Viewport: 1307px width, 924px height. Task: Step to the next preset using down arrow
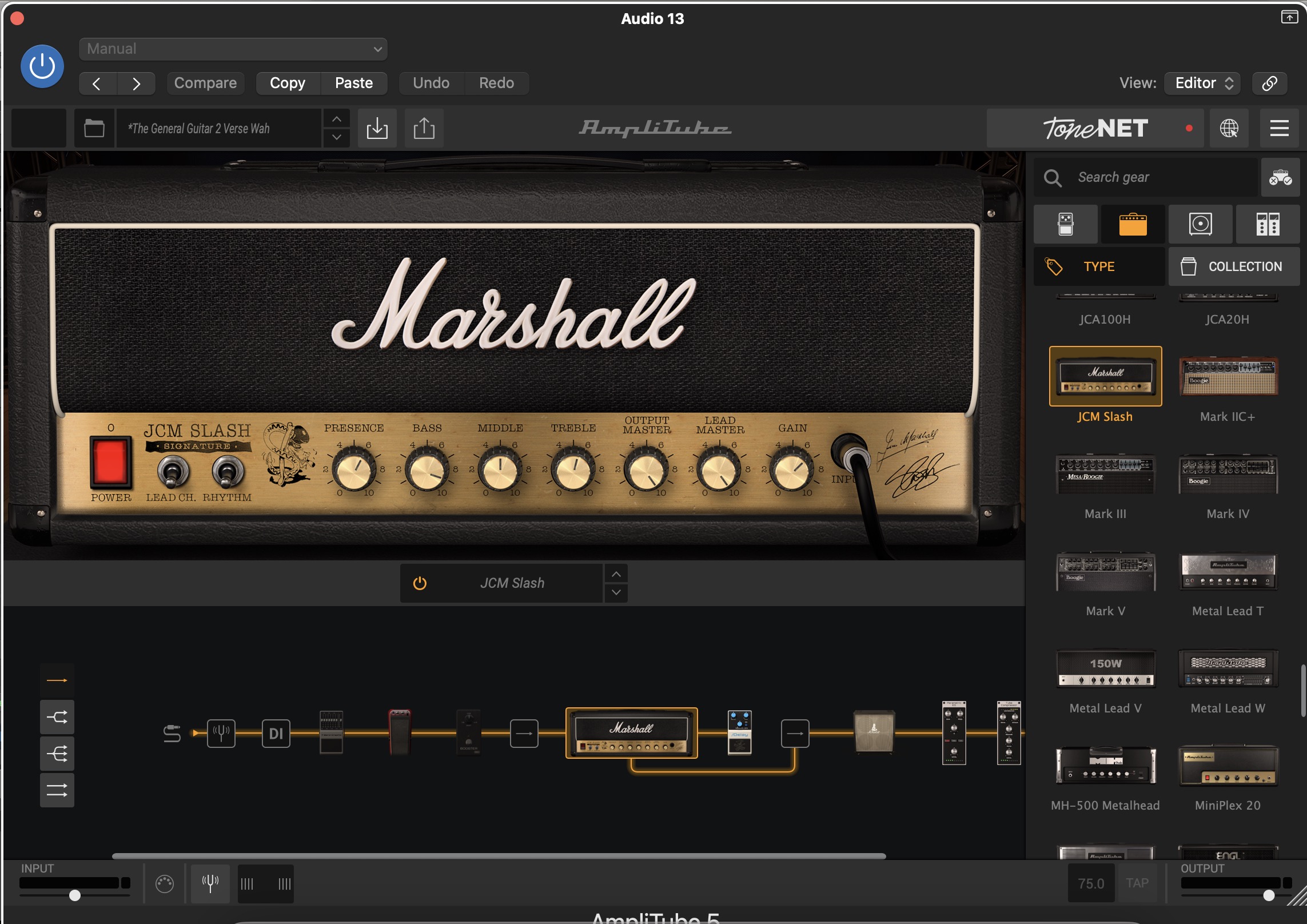pos(337,137)
